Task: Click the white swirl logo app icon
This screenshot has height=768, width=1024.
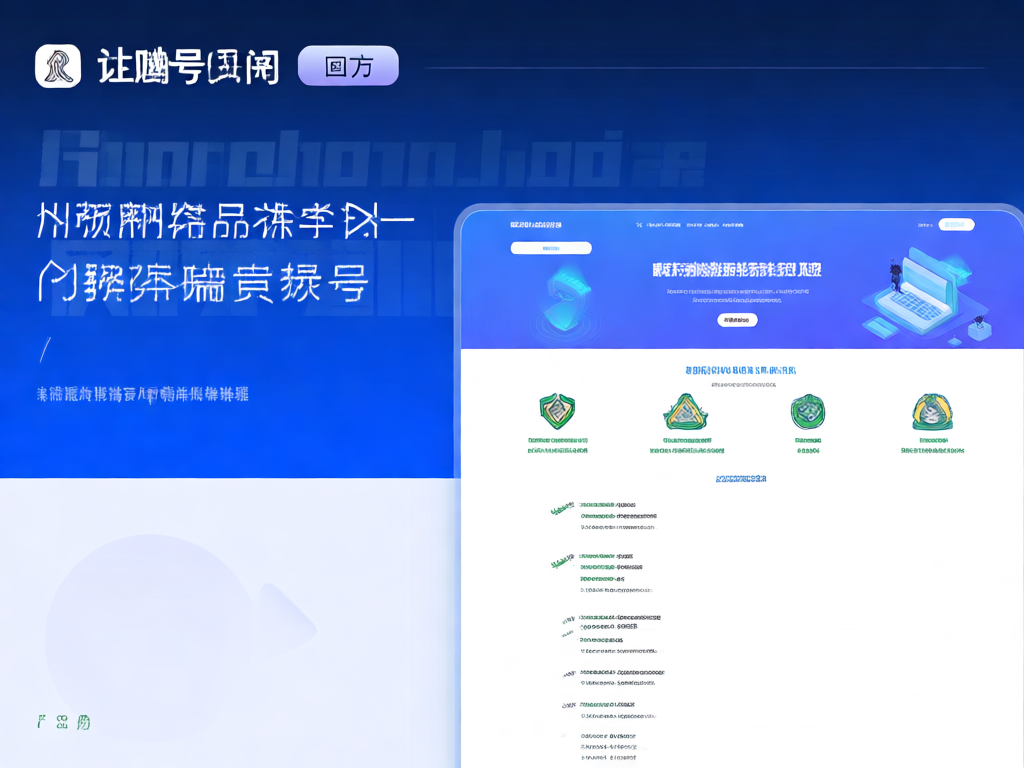Action: [58, 66]
